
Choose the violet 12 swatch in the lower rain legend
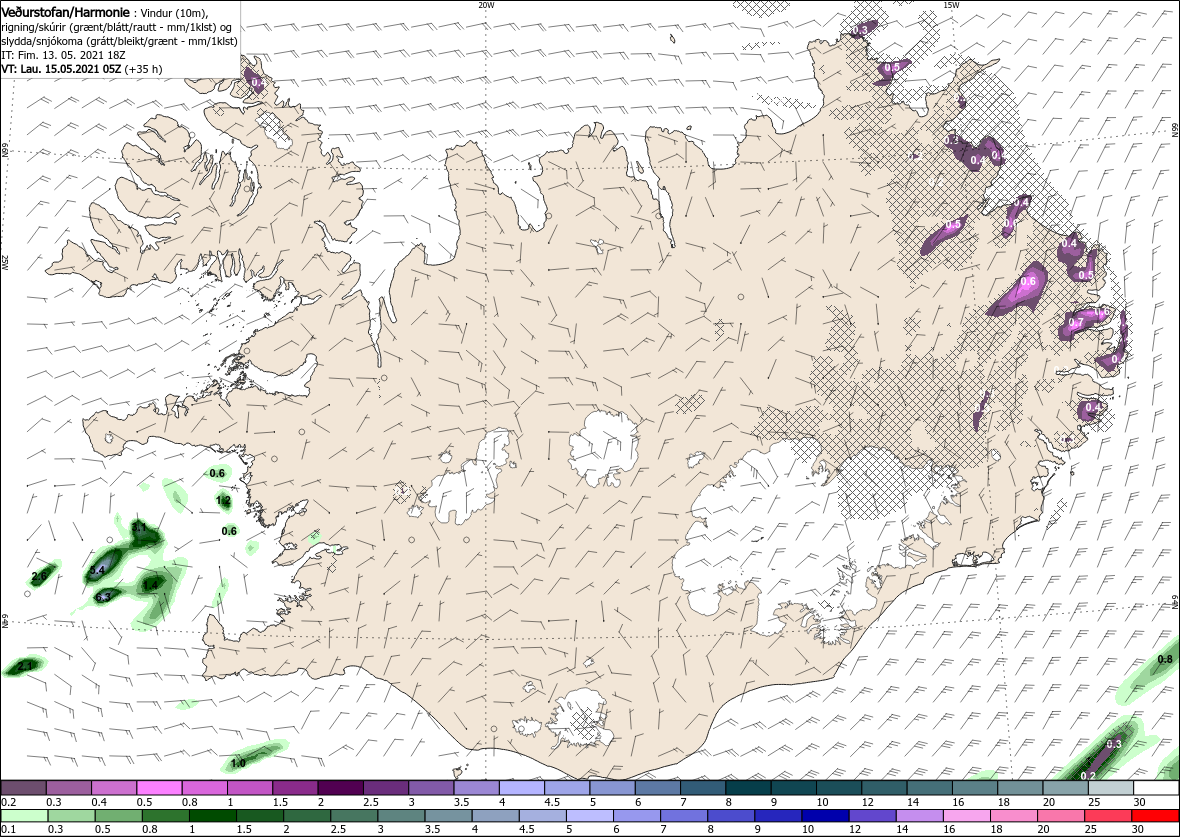[872, 816]
